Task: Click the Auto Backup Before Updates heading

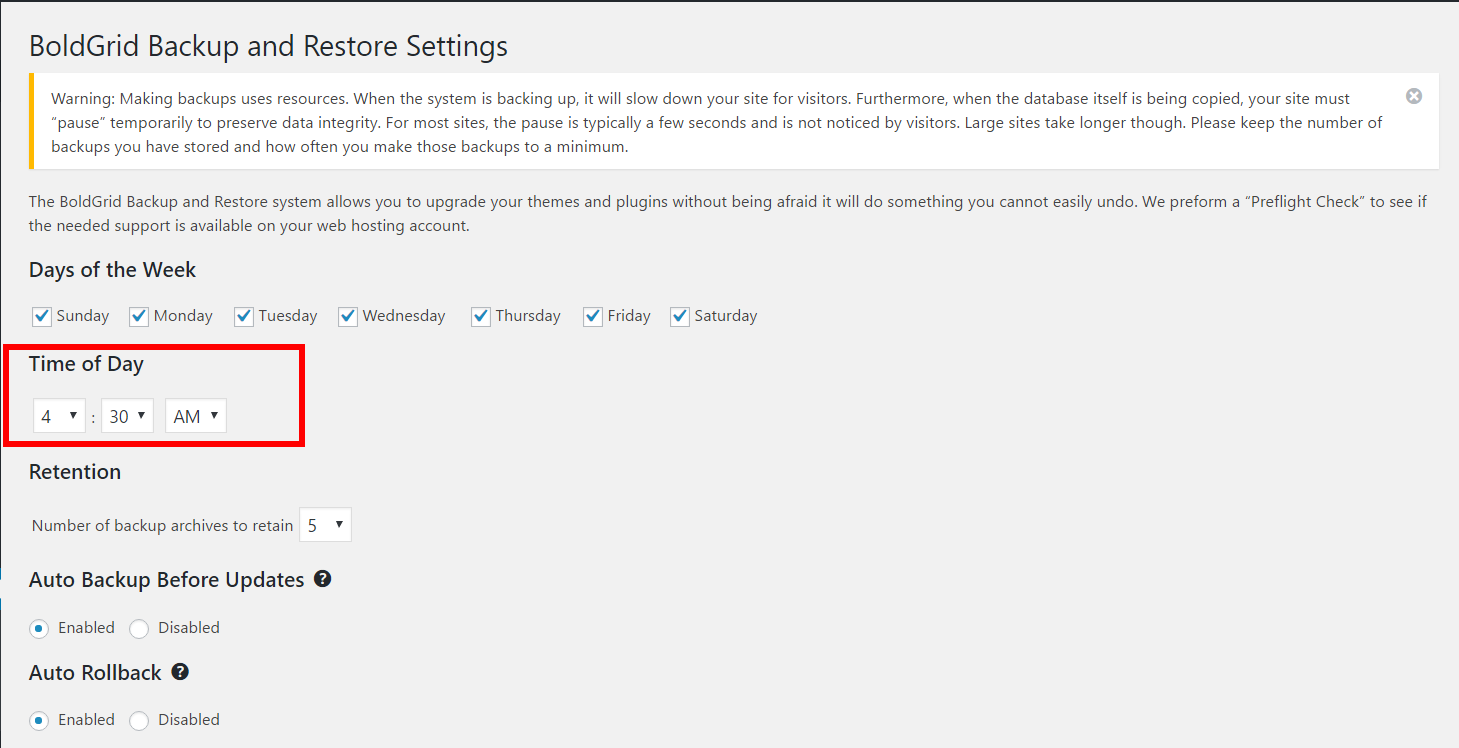Action: (167, 580)
